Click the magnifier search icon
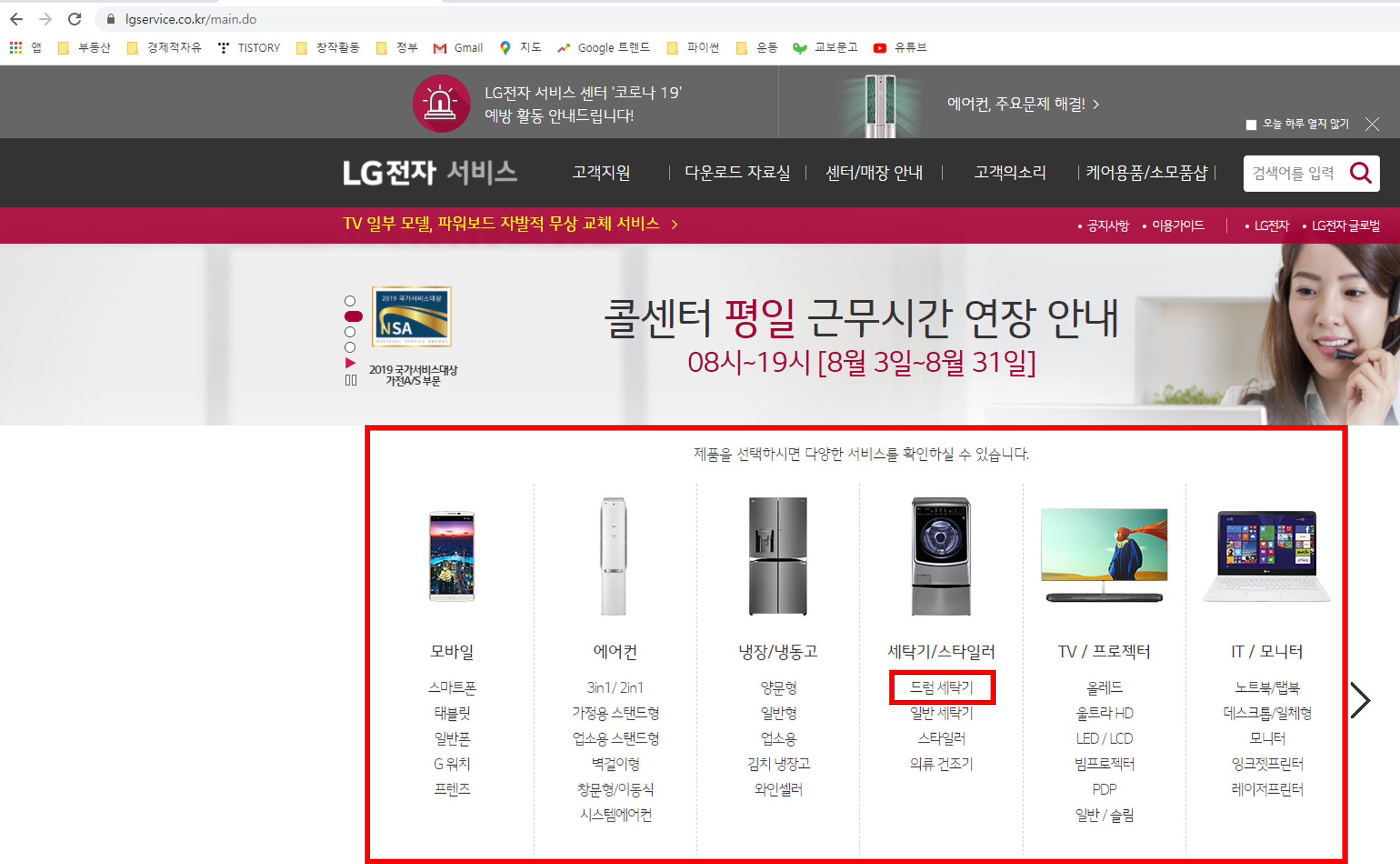1400x864 pixels. 1360,173
